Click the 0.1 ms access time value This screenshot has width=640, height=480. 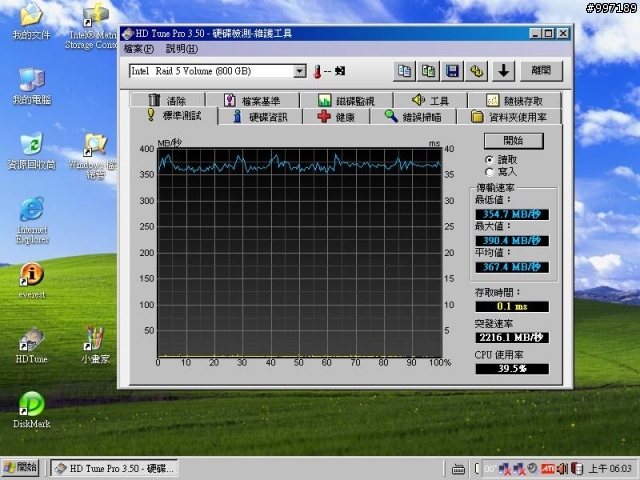[512, 307]
